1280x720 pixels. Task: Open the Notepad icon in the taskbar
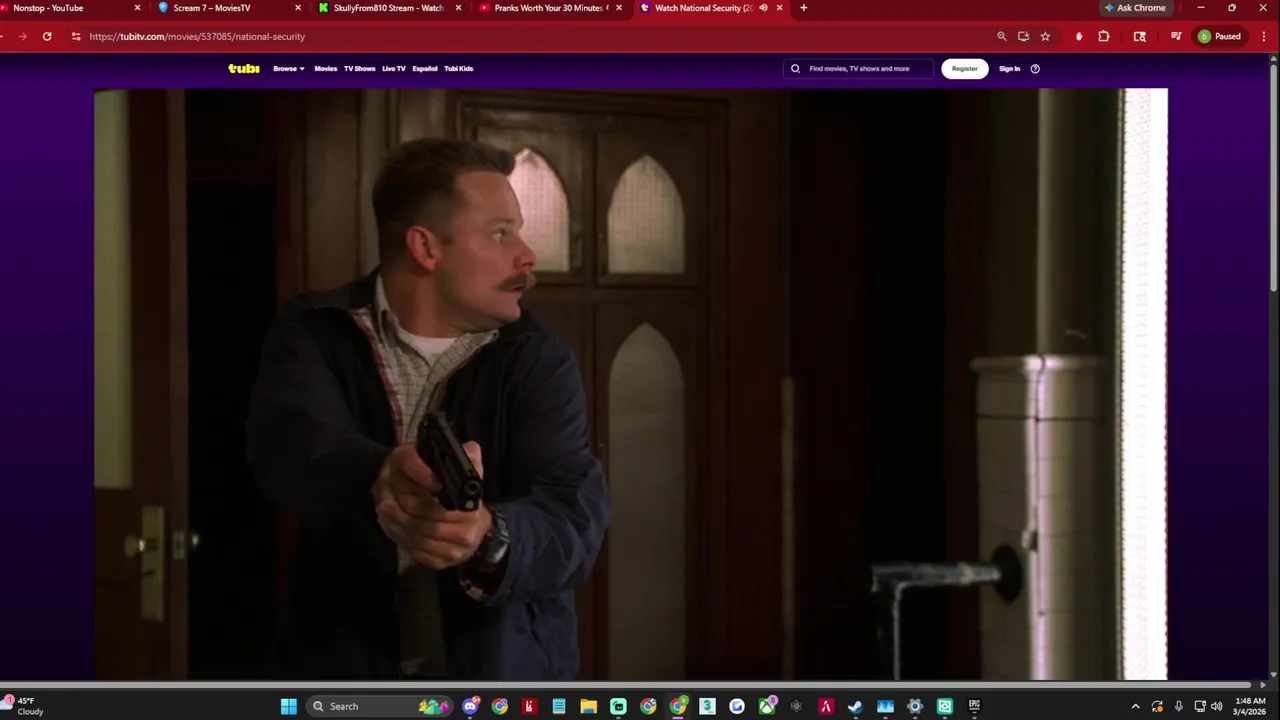(x=559, y=706)
